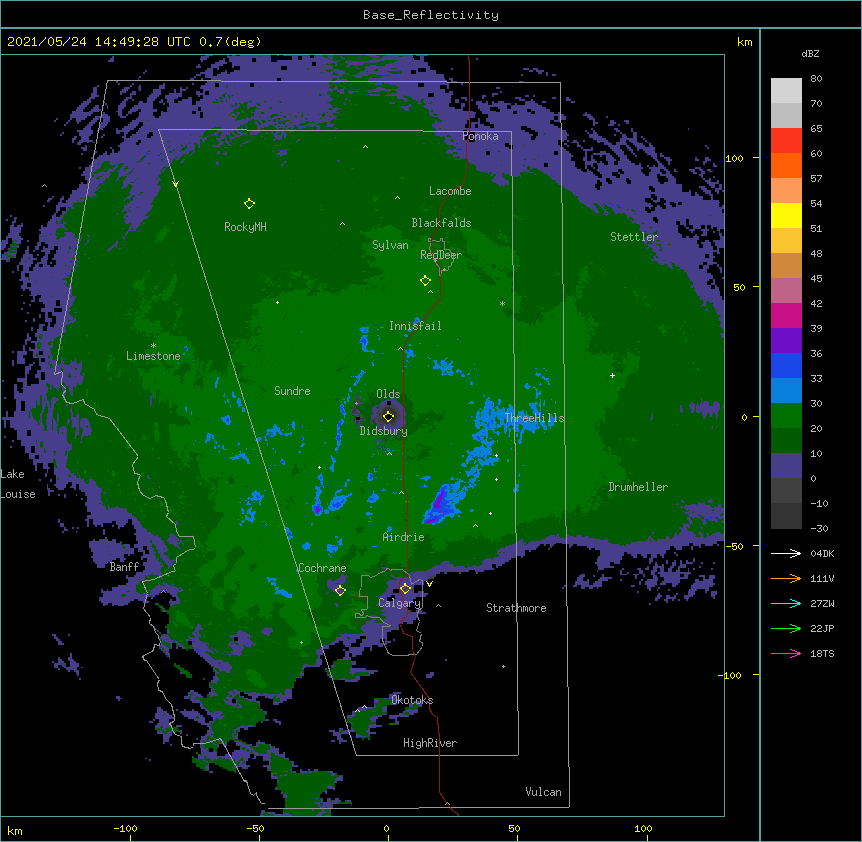Click the green 30 dBZ color swatch

pyautogui.click(x=786, y=416)
